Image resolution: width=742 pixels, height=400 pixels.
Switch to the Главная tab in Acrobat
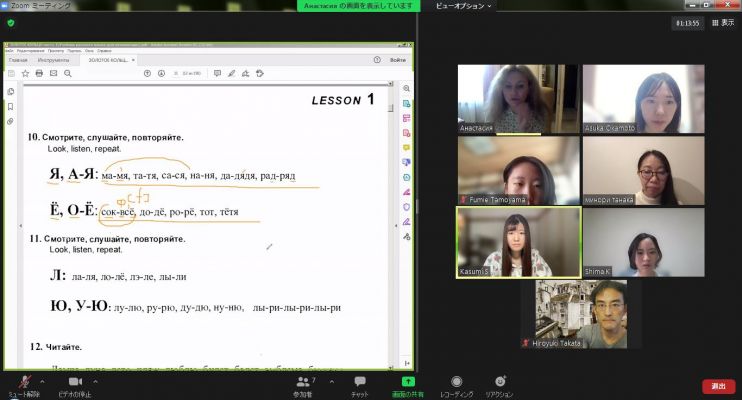point(18,60)
